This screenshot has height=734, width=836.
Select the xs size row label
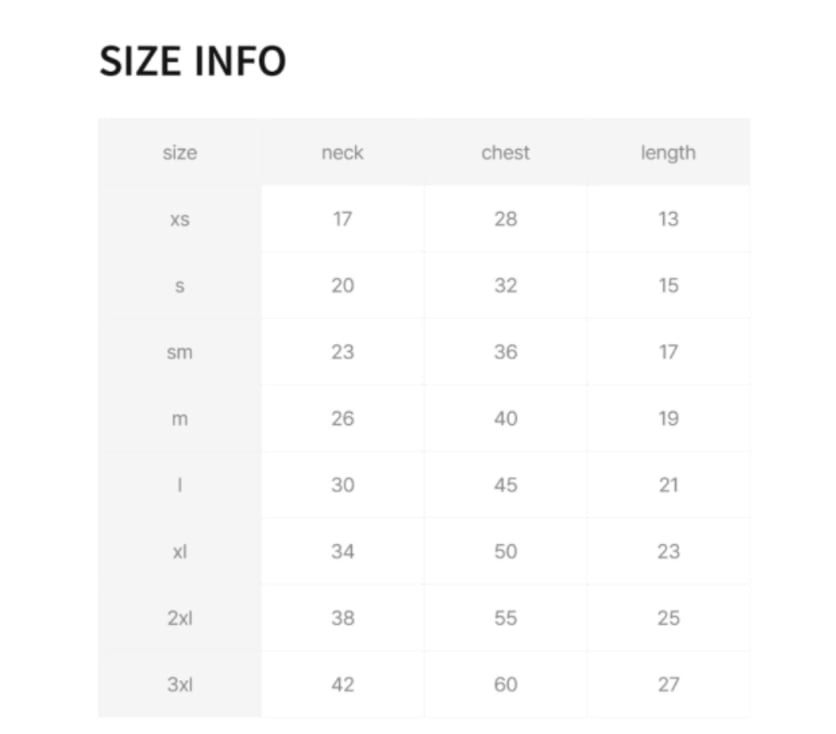tap(180, 219)
